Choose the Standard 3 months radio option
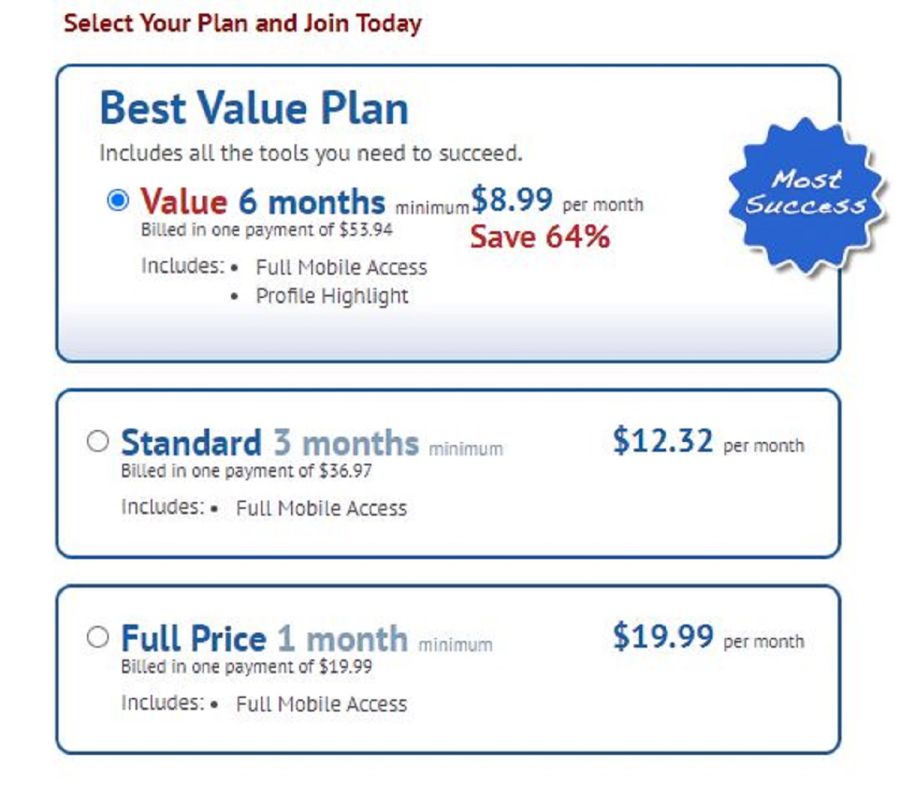This screenshot has height=785, width=900. click(98, 441)
